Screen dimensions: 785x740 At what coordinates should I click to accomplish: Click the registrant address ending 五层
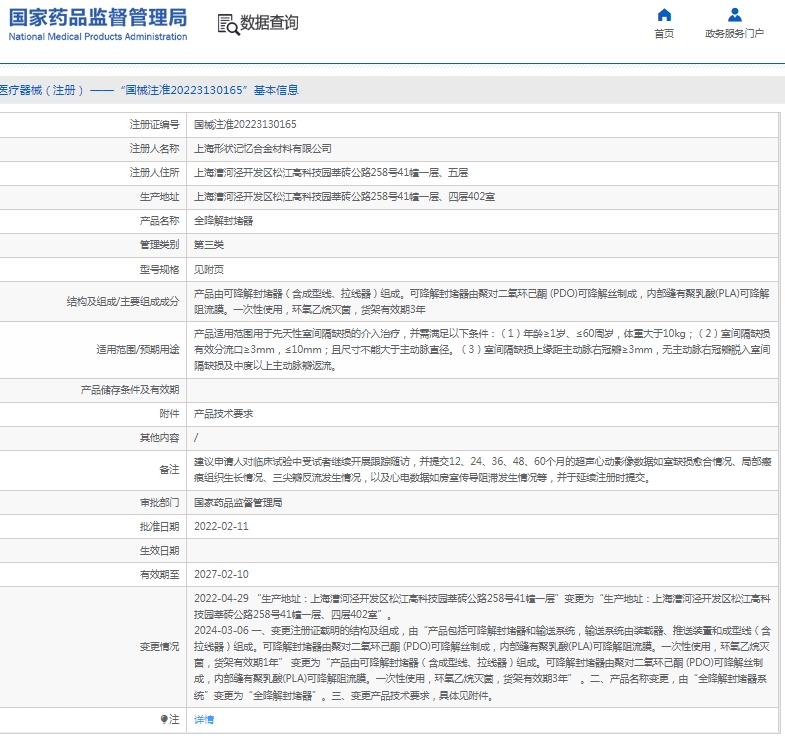331,173
